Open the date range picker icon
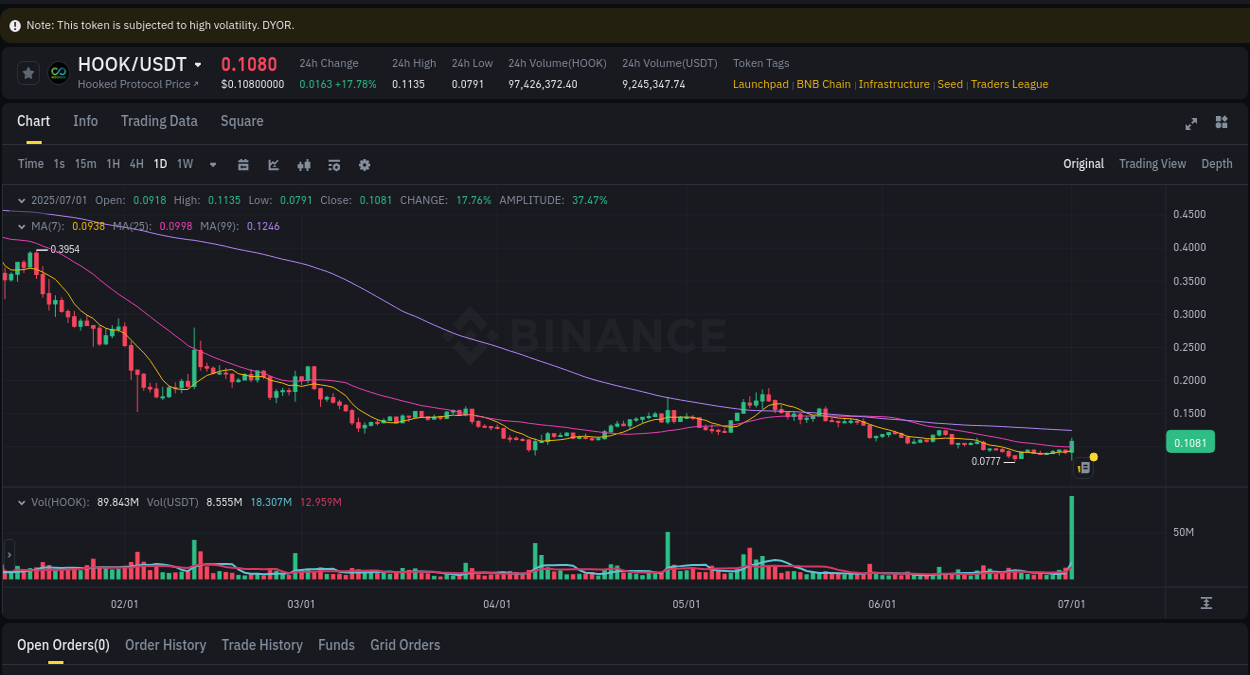 tap(243, 164)
